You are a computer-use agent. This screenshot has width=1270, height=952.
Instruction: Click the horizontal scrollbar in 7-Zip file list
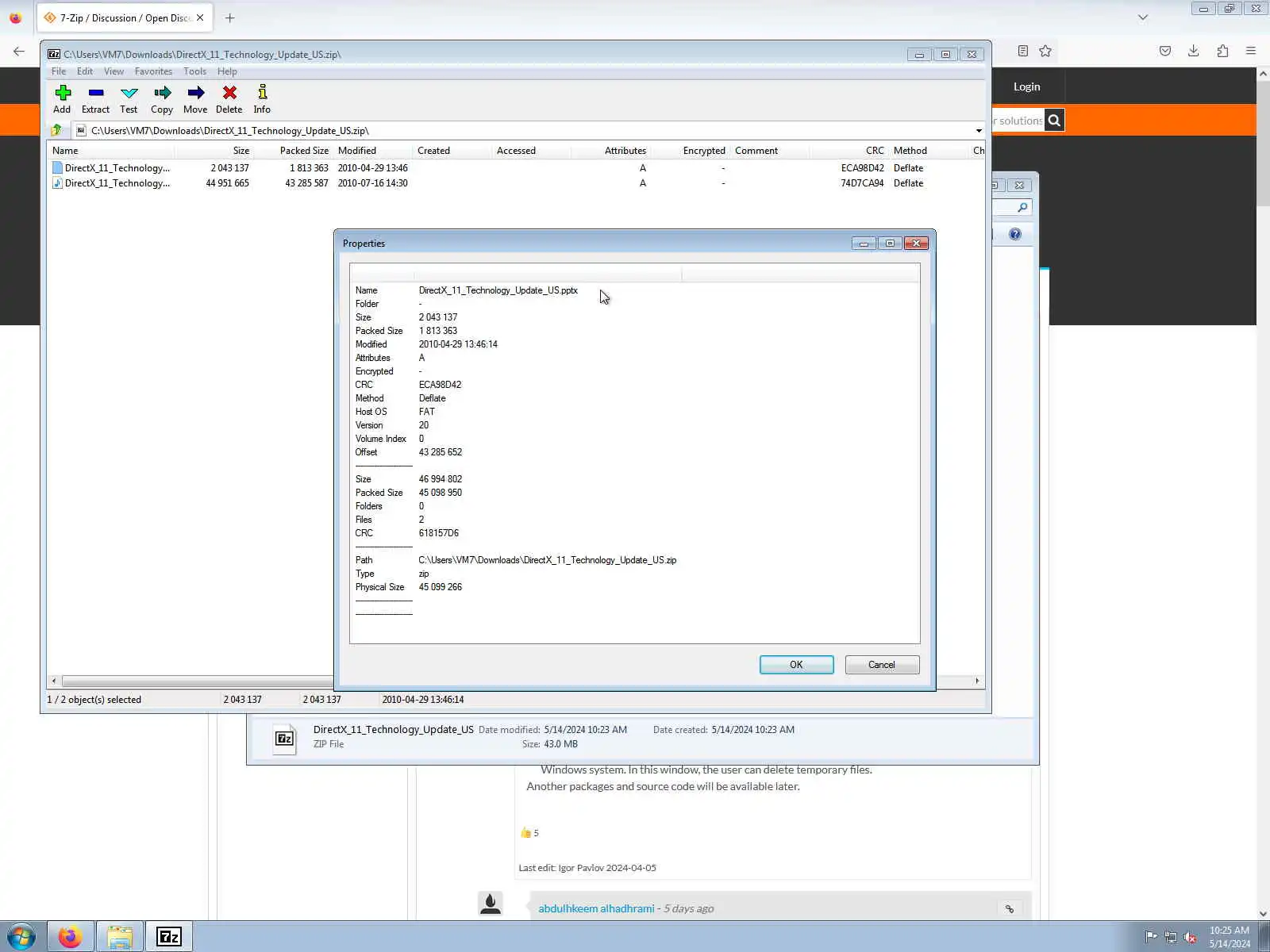point(198,681)
